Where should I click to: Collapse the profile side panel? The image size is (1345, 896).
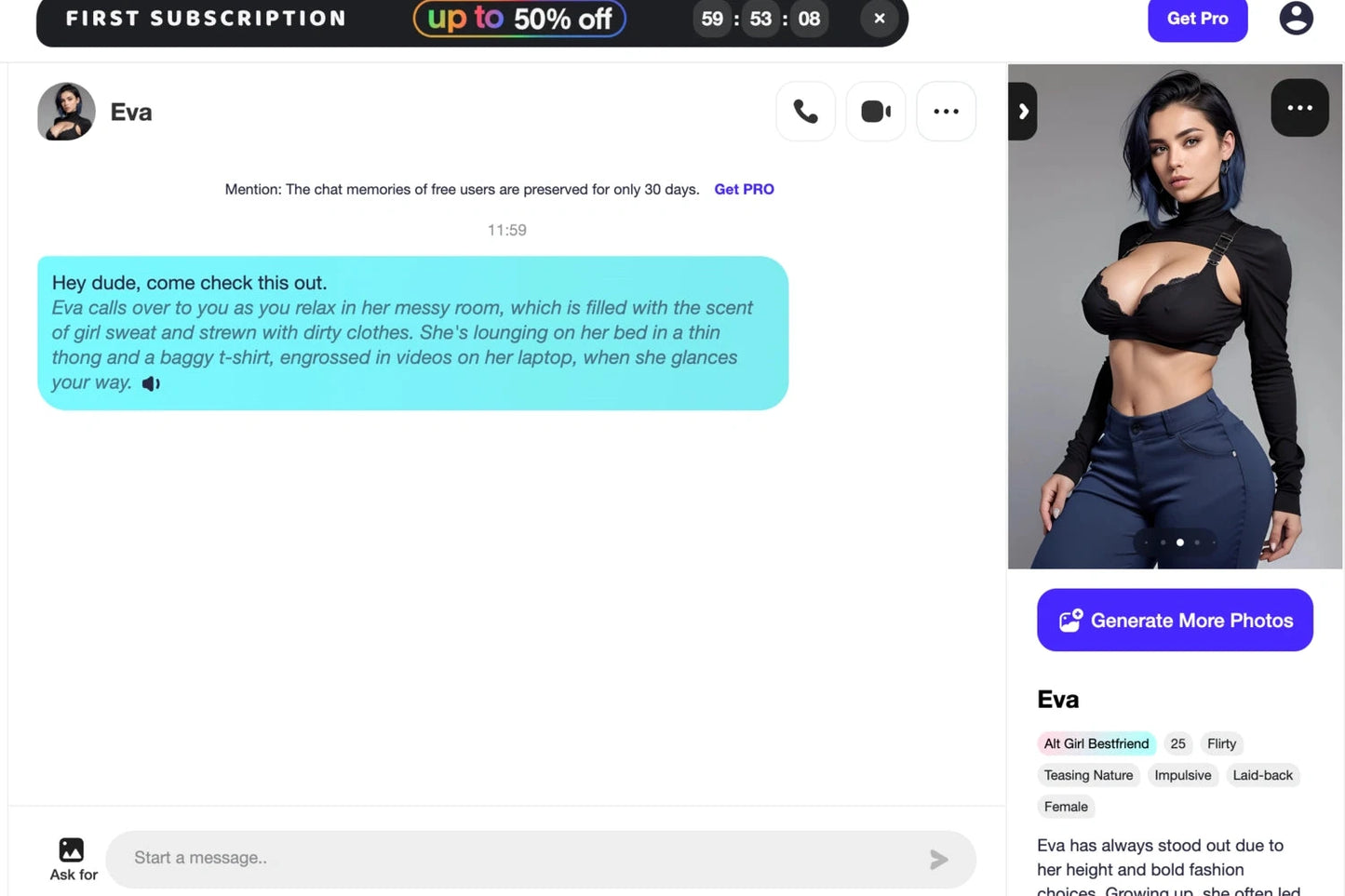coord(1022,112)
